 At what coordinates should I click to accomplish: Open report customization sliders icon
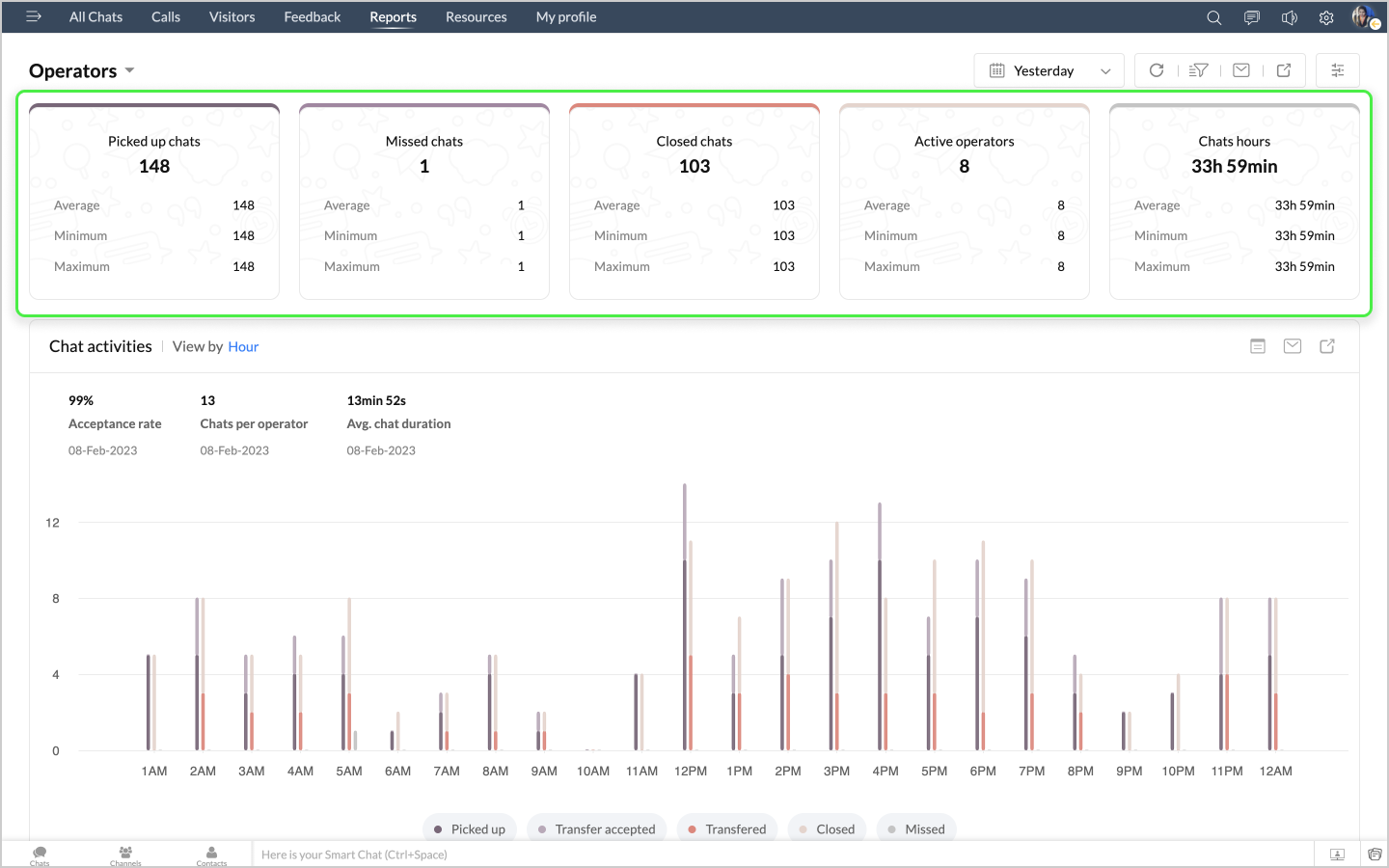point(1337,70)
